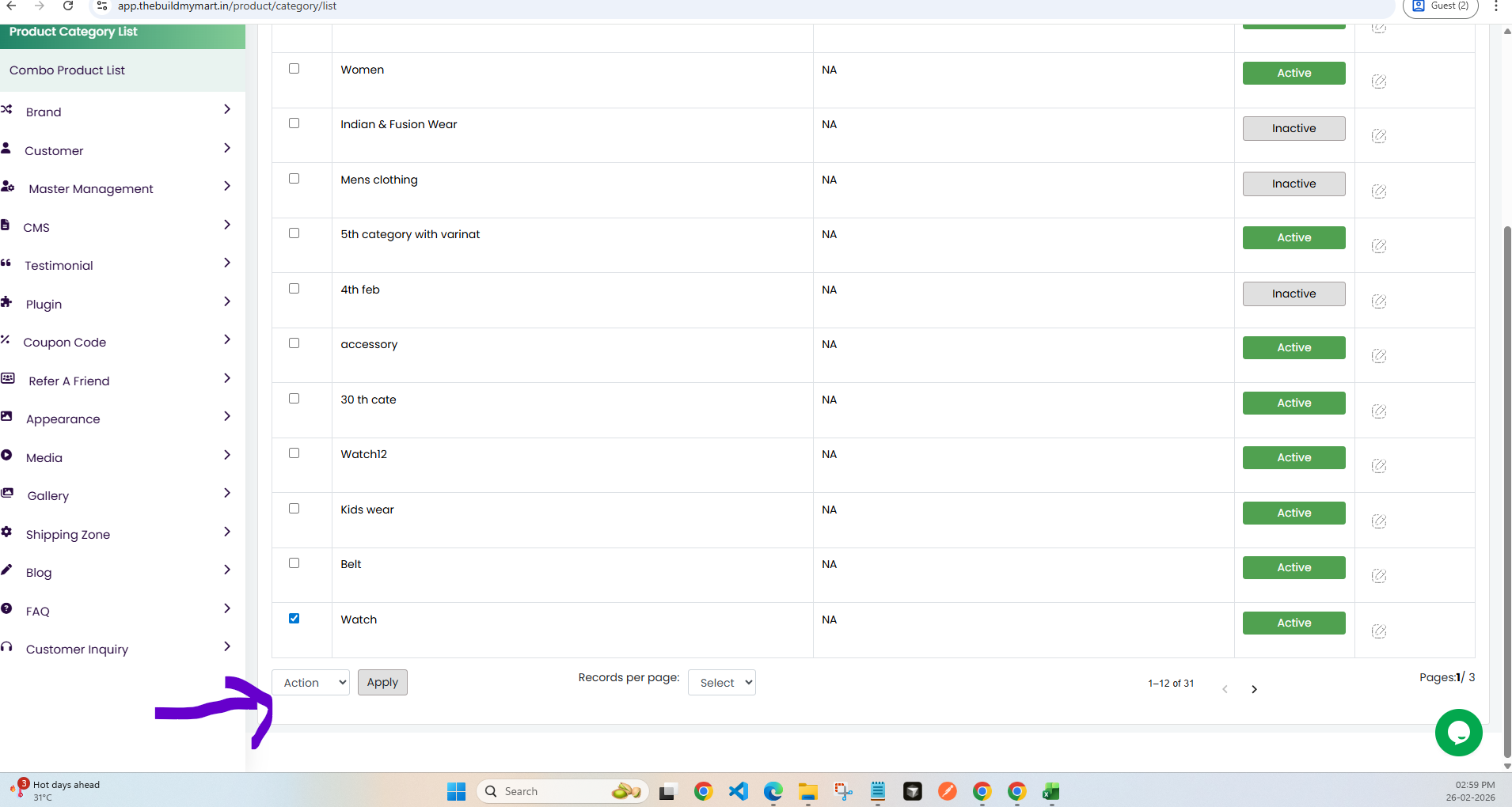Open Records per page Select dropdown
Viewport: 1512px width, 807px height.
click(722, 683)
